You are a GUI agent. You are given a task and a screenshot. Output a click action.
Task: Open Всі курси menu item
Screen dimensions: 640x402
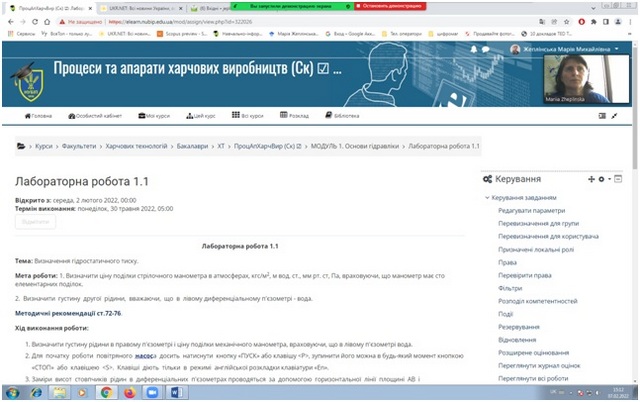coord(248,115)
